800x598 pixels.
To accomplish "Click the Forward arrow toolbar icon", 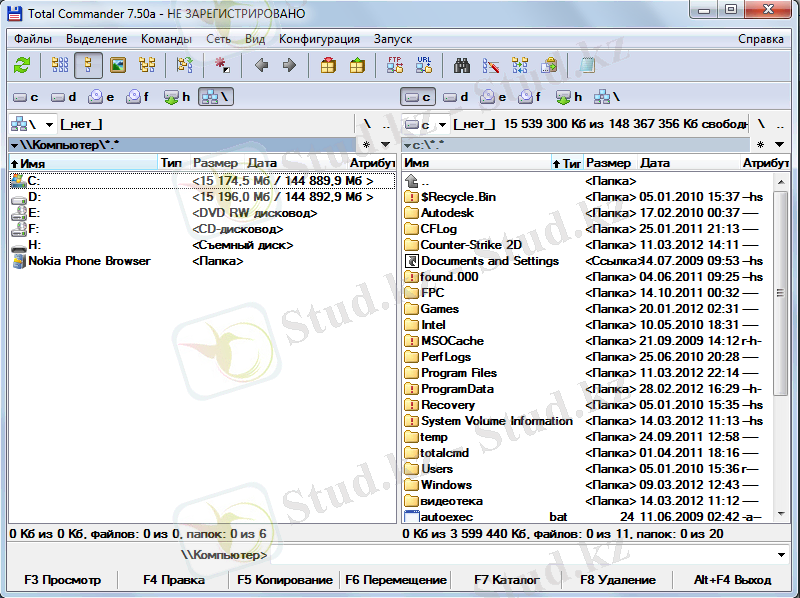I will [290, 66].
